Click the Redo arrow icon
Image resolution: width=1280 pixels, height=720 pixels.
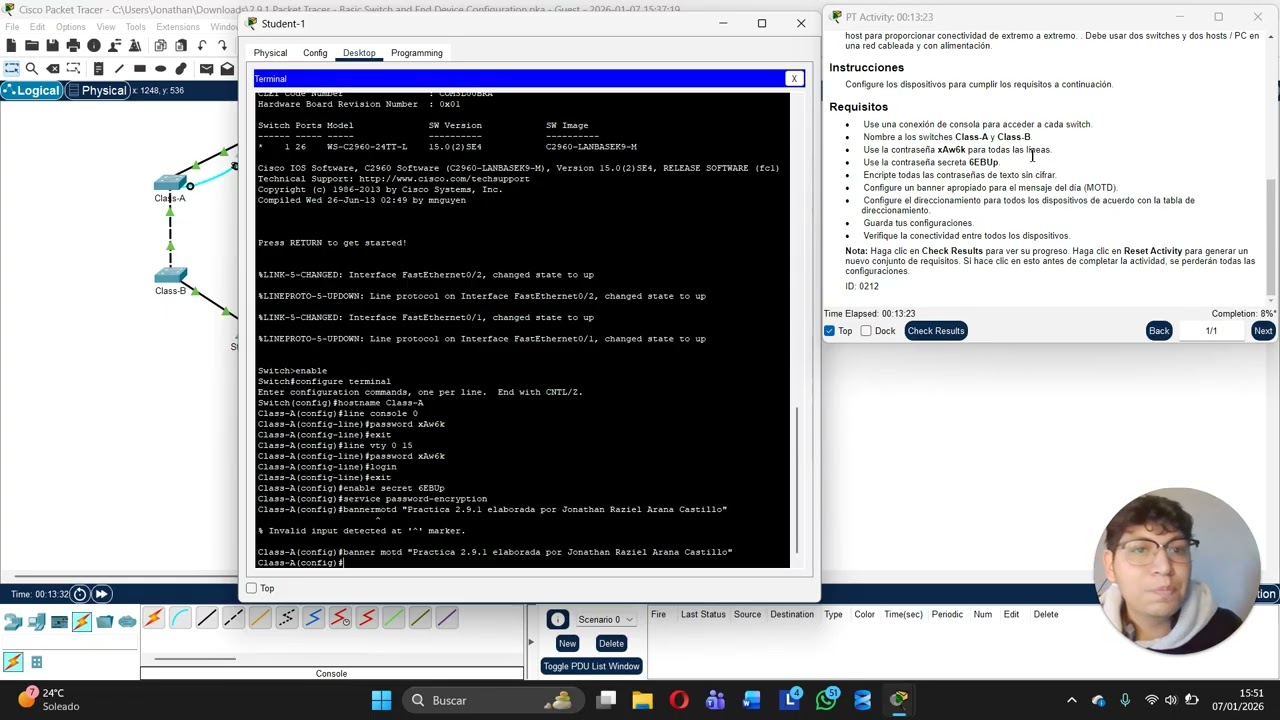(223, 45)
